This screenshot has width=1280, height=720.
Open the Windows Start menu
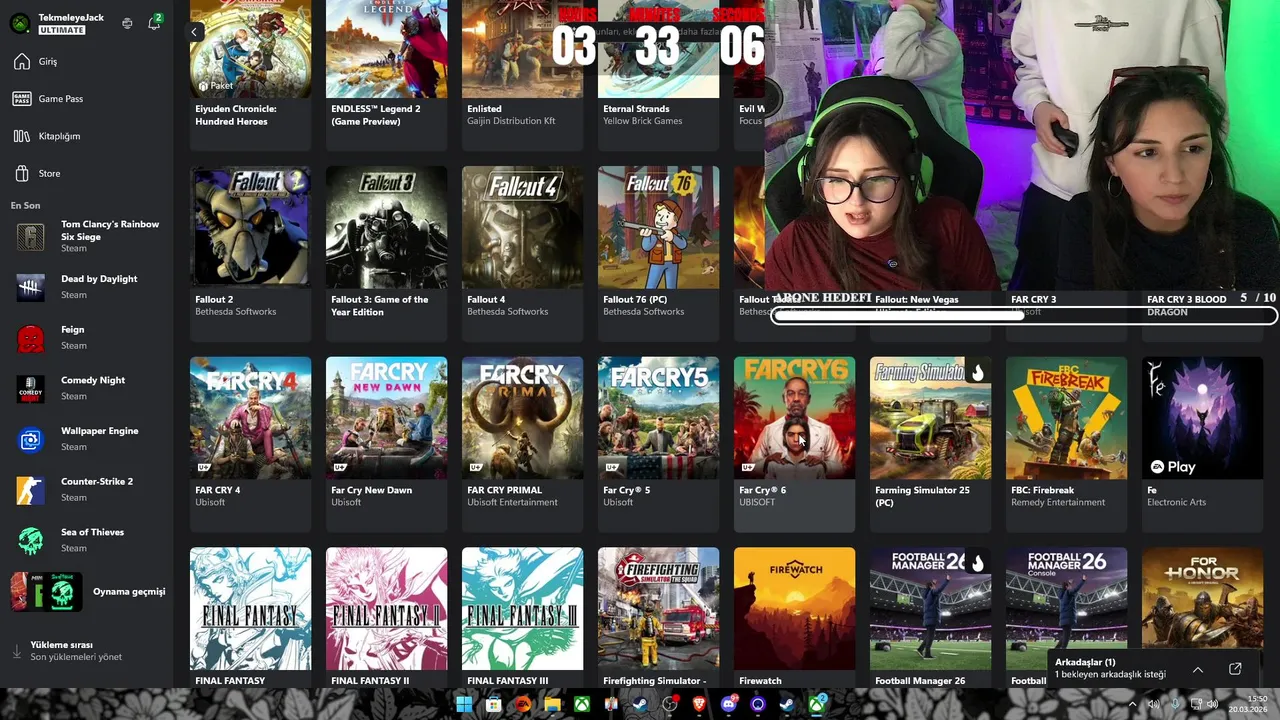tap(464, 705)
